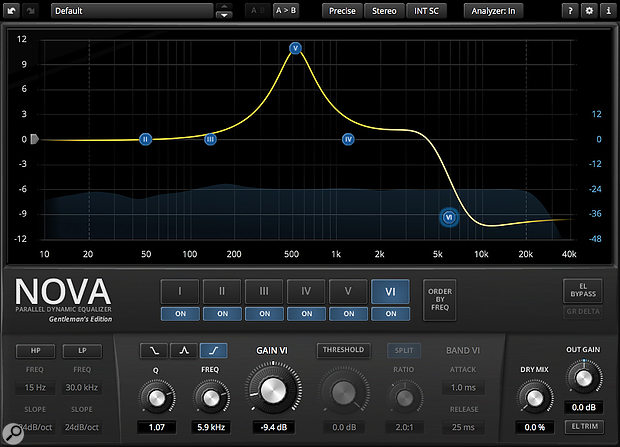620x447 pixels.
Task: Click the GR DELTA button
Action: [x=583, y=311]
